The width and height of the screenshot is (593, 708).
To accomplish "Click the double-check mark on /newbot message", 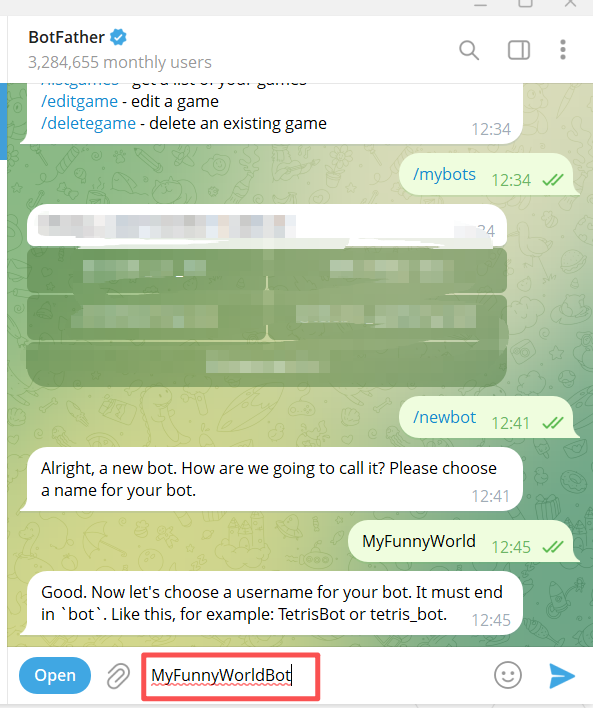I will (x=553, y=423).
